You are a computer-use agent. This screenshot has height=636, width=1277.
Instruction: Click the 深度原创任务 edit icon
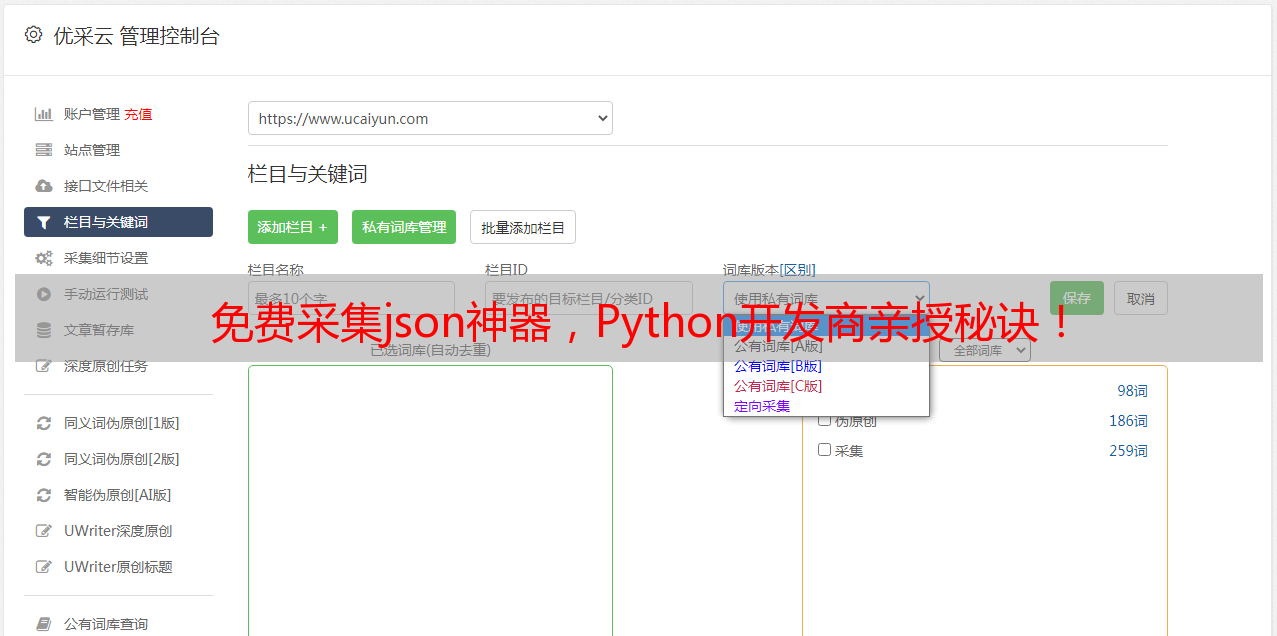pos(44,366)
